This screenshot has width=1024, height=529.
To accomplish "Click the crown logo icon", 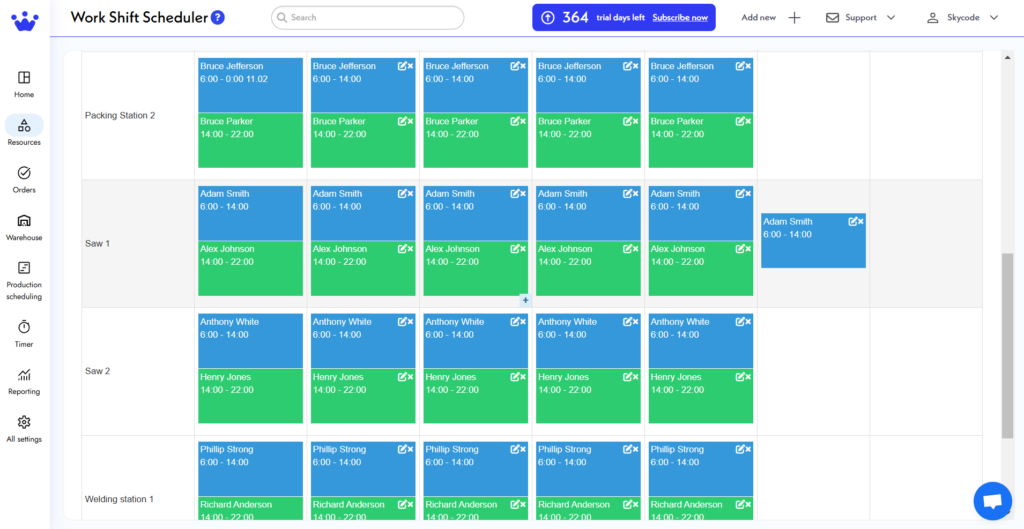I will 25,20.
